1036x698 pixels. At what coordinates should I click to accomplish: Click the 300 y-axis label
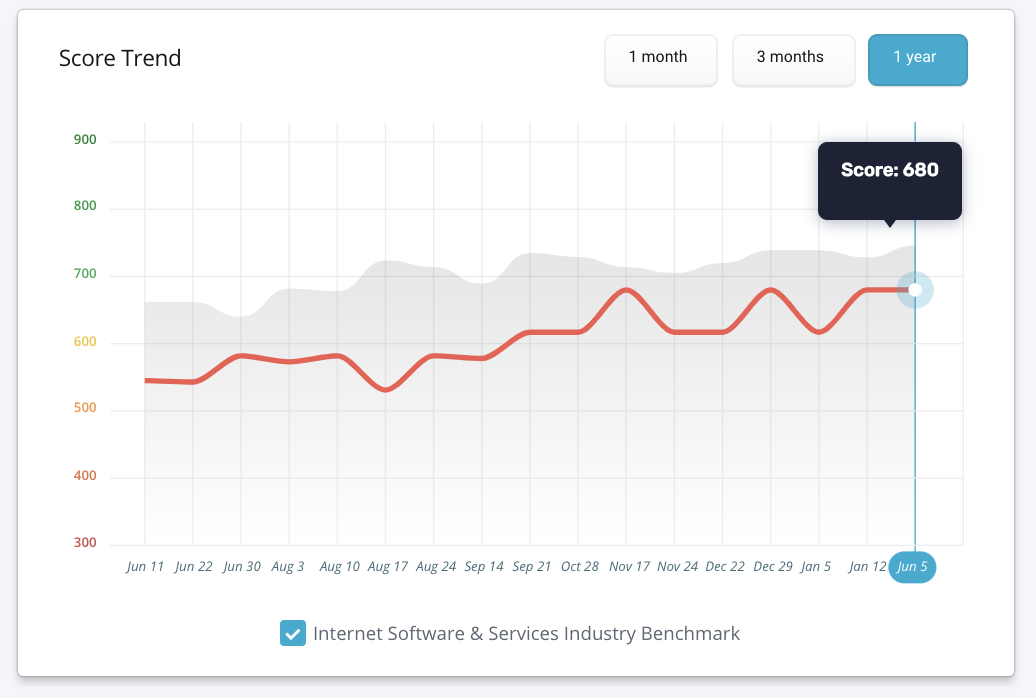[85, 543]
